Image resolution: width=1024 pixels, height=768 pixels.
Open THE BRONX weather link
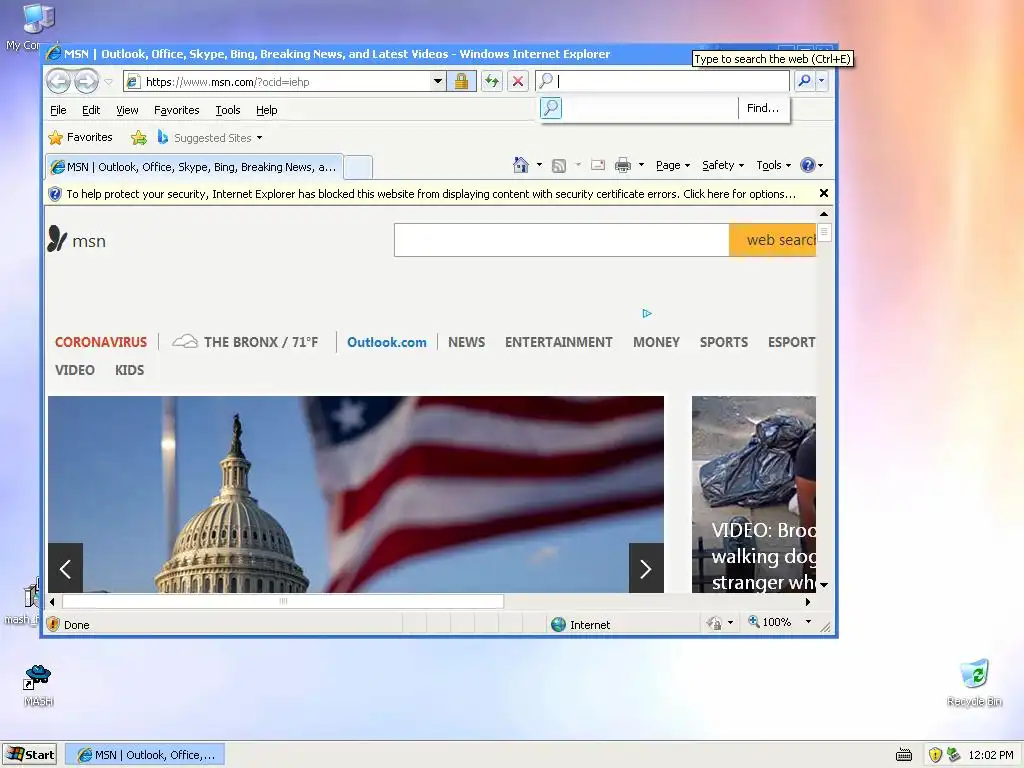245,342
